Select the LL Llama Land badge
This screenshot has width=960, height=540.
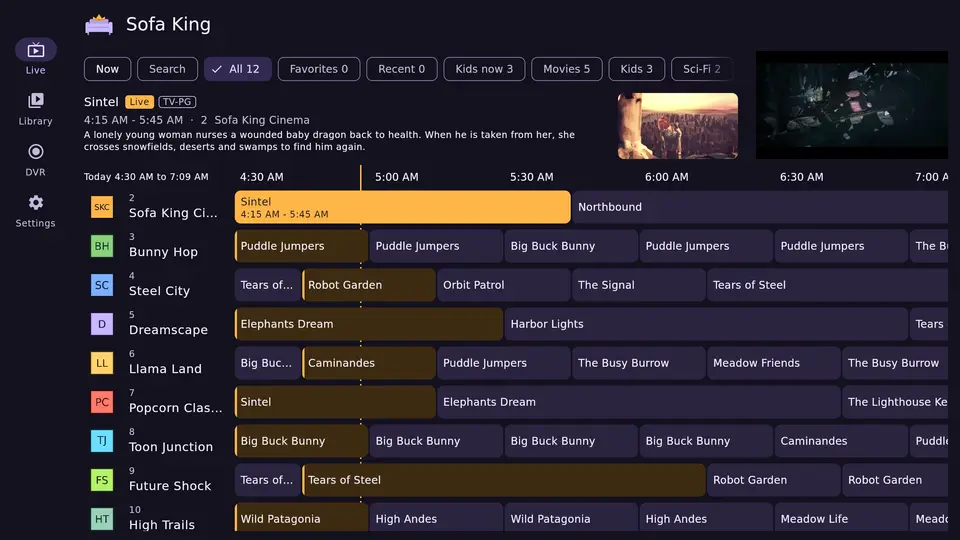point(102,363)
